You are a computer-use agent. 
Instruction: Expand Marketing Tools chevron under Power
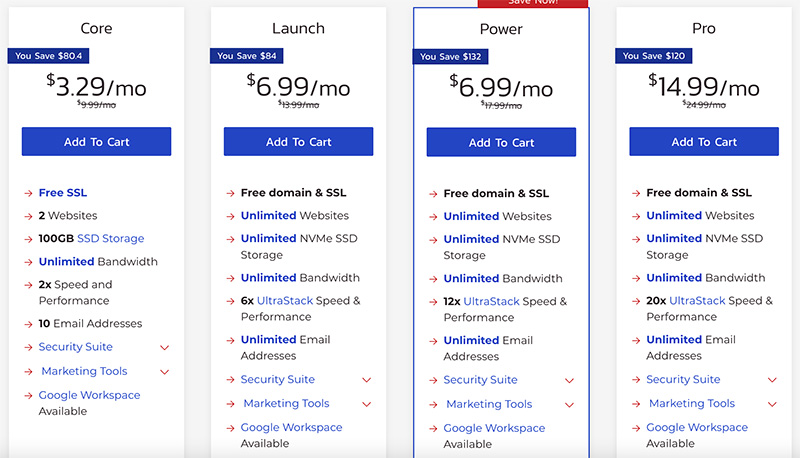point(569,405)
